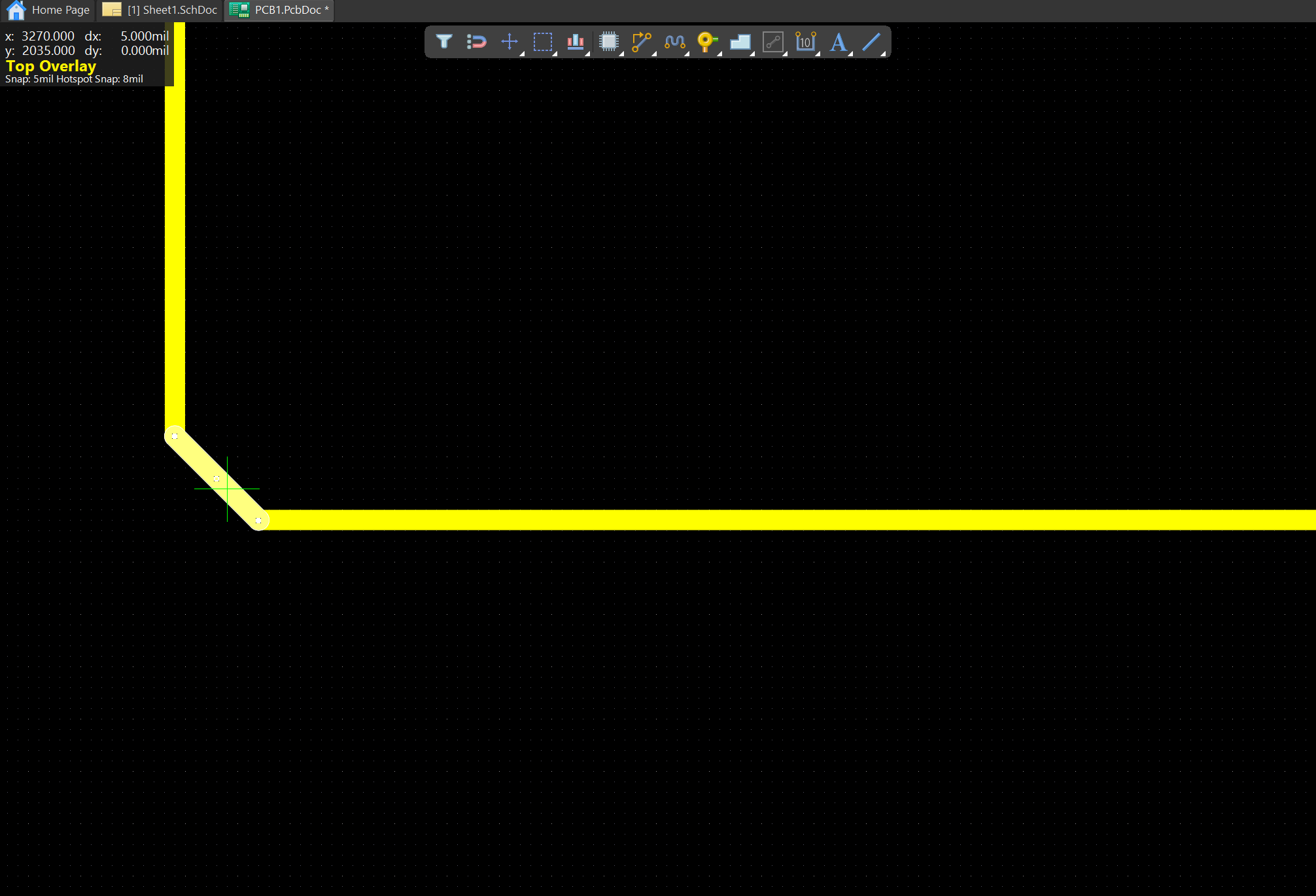1316x896 pixels.
Task: Select the Place Component chip icon
Action: (x=608, y=42)
